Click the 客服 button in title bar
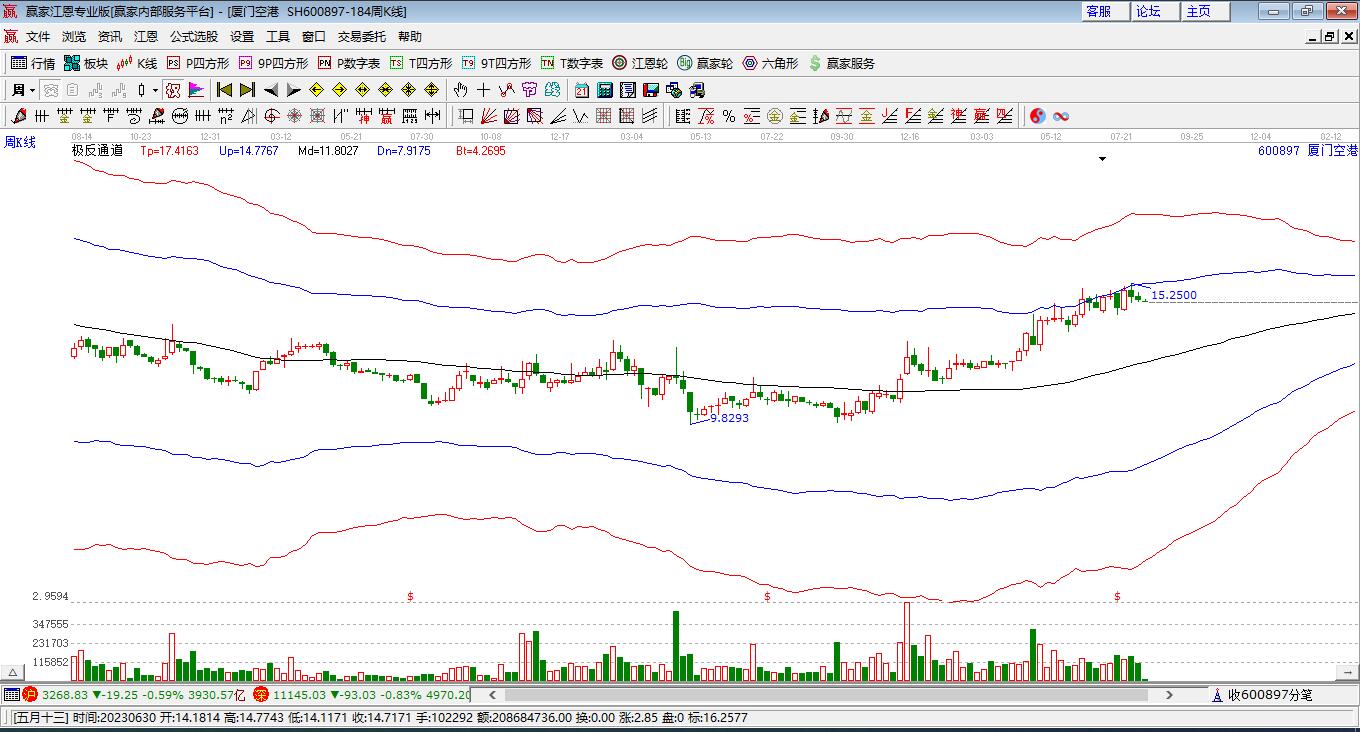 (x=1098, y=11)
